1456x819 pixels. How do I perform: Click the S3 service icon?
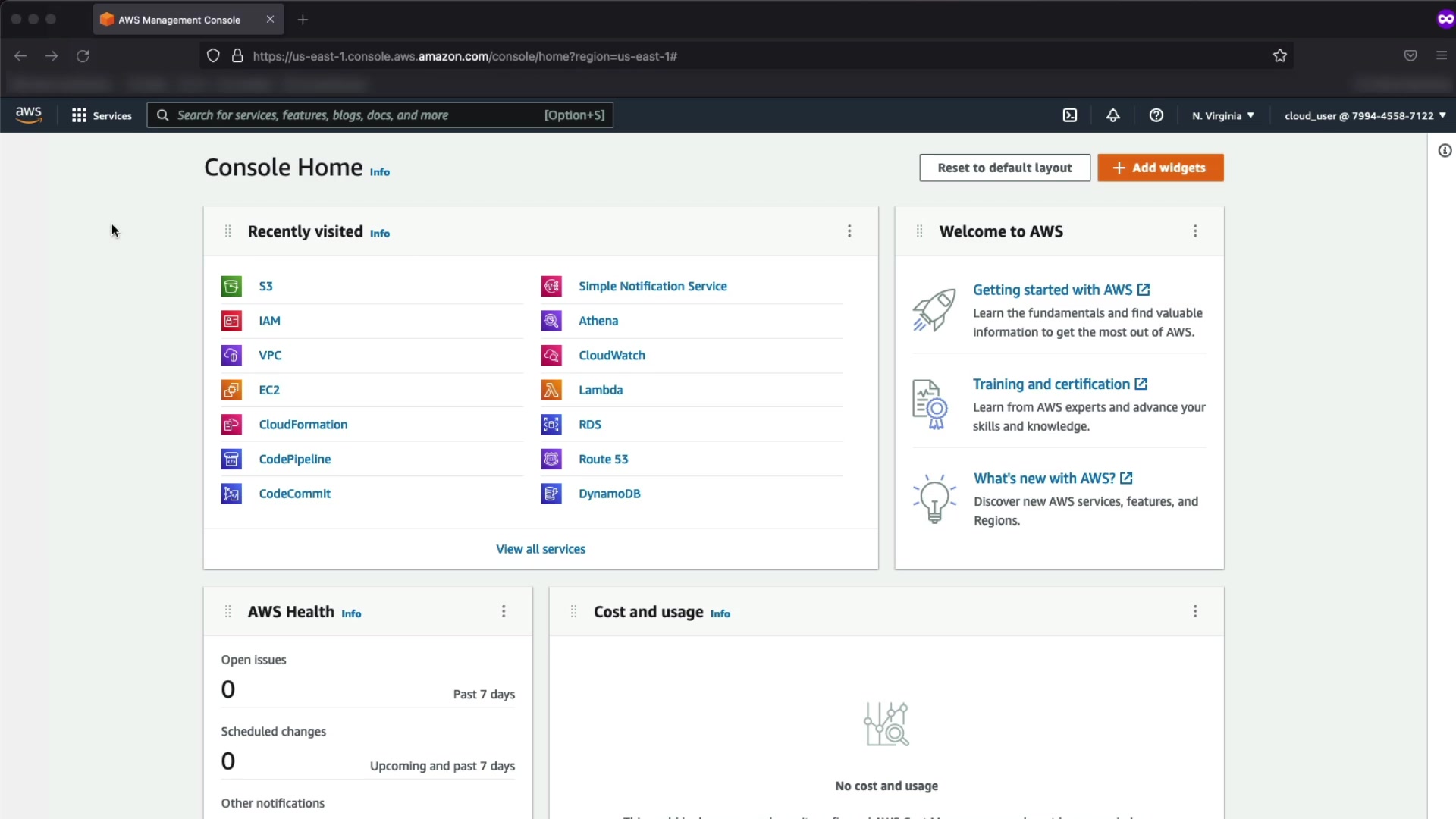point(231,286)
